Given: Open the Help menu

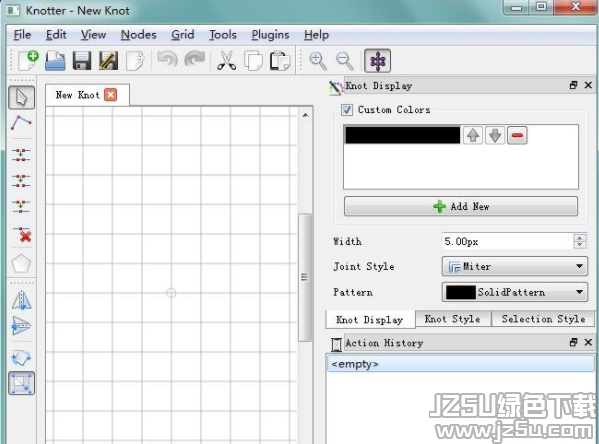Looking at the screenshot, I should (316, 35).
